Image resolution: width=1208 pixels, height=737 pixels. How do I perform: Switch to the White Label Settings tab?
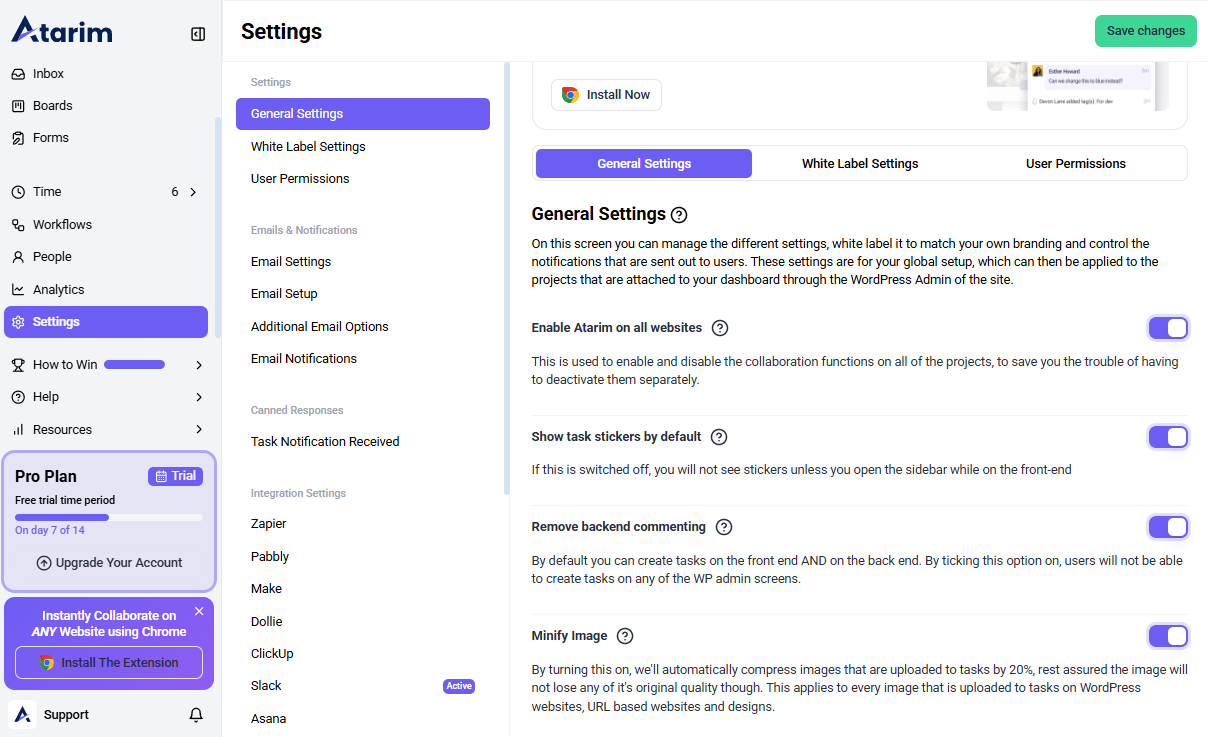point(859,164)
